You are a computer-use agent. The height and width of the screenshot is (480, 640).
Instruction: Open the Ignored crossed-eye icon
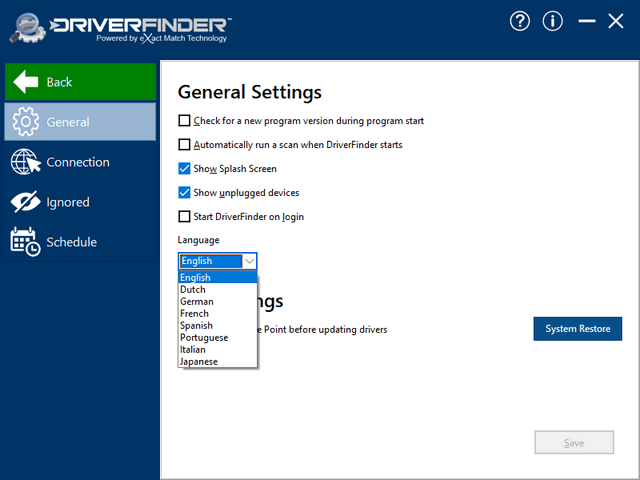(25, 202)
